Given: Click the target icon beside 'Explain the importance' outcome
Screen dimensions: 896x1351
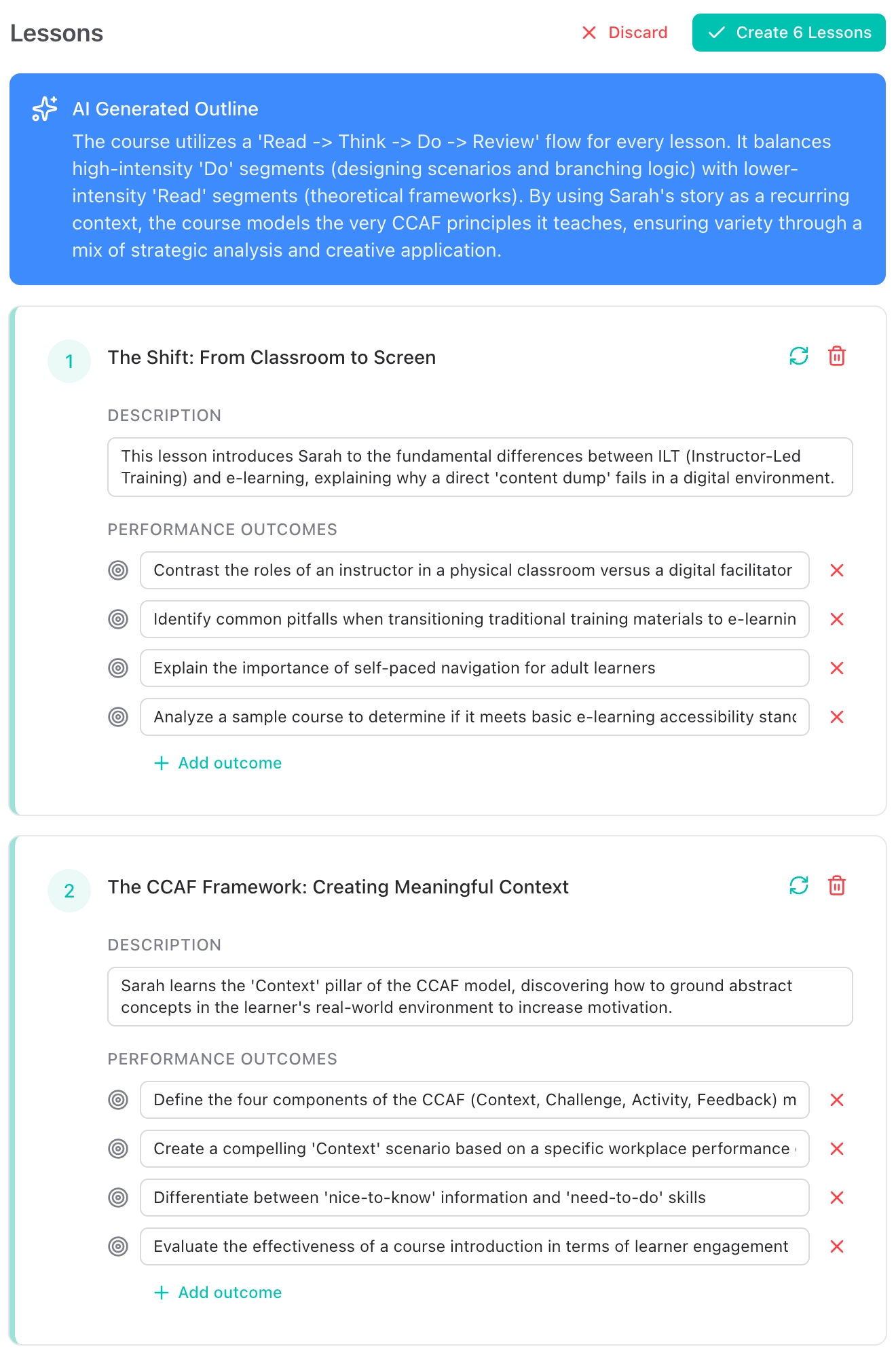Looking at the screenshot, I should [118, 668].
